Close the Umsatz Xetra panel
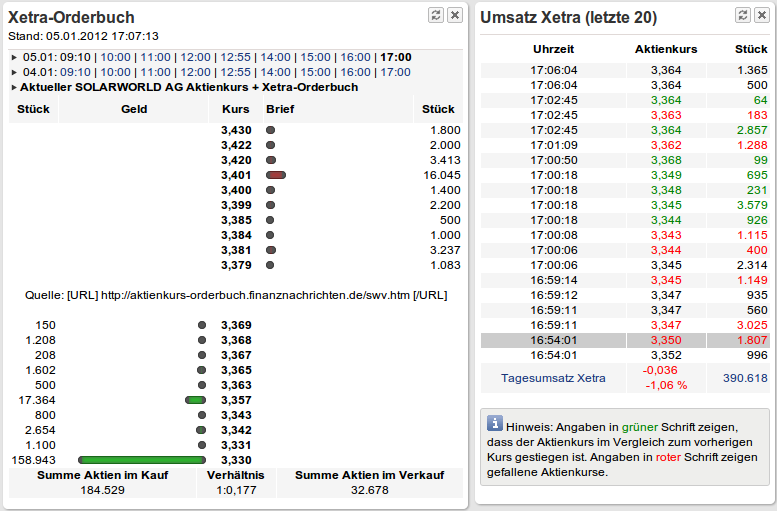Viewport: 777px width, 511px height. [x=762, y=15]
